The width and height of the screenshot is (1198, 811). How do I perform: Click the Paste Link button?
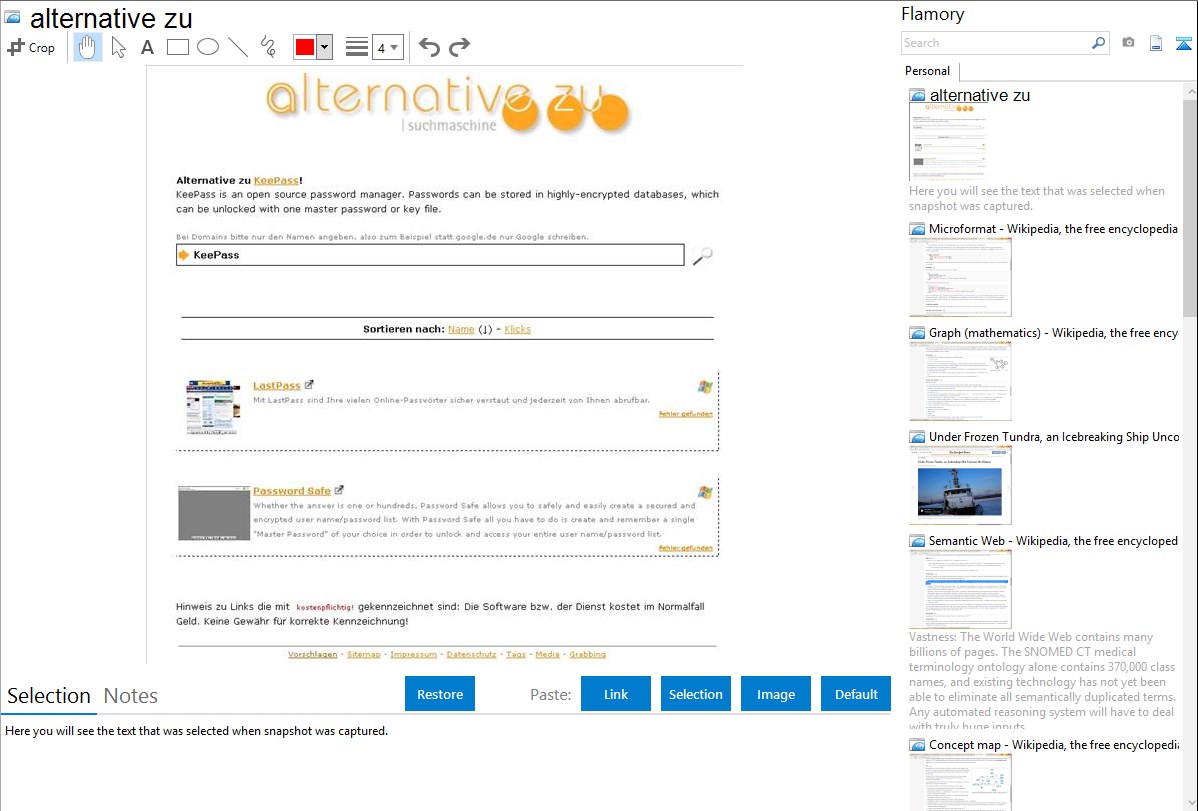616,694
